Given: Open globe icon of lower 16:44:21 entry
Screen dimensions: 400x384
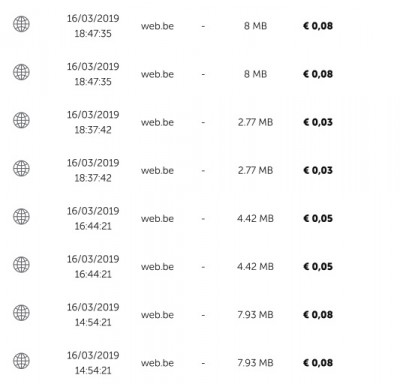Looking at the screenshot, I should click(x=21, y=265).
